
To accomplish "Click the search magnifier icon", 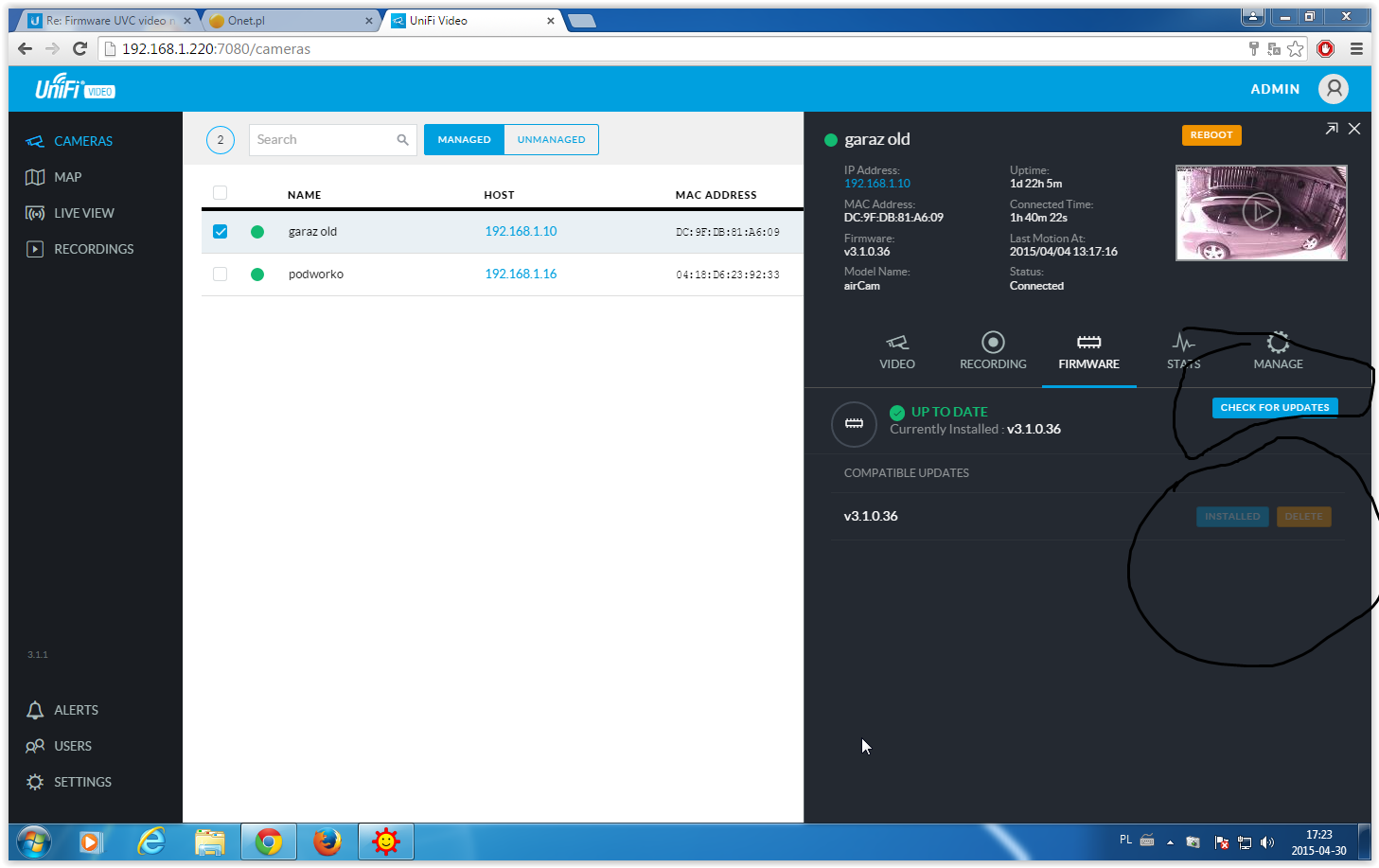I will 402,140.
